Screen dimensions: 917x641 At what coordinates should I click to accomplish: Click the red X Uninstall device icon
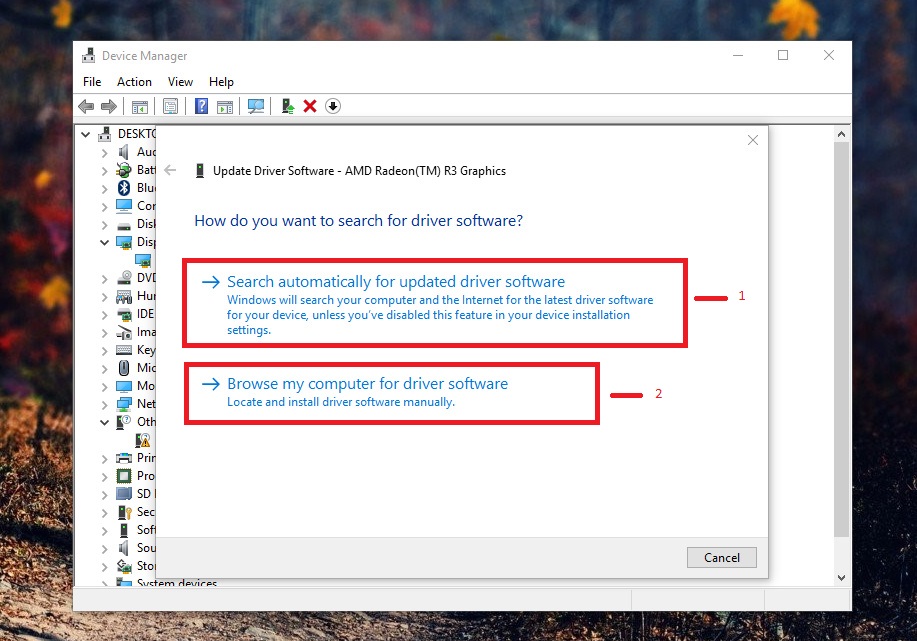tap(310, 106)
